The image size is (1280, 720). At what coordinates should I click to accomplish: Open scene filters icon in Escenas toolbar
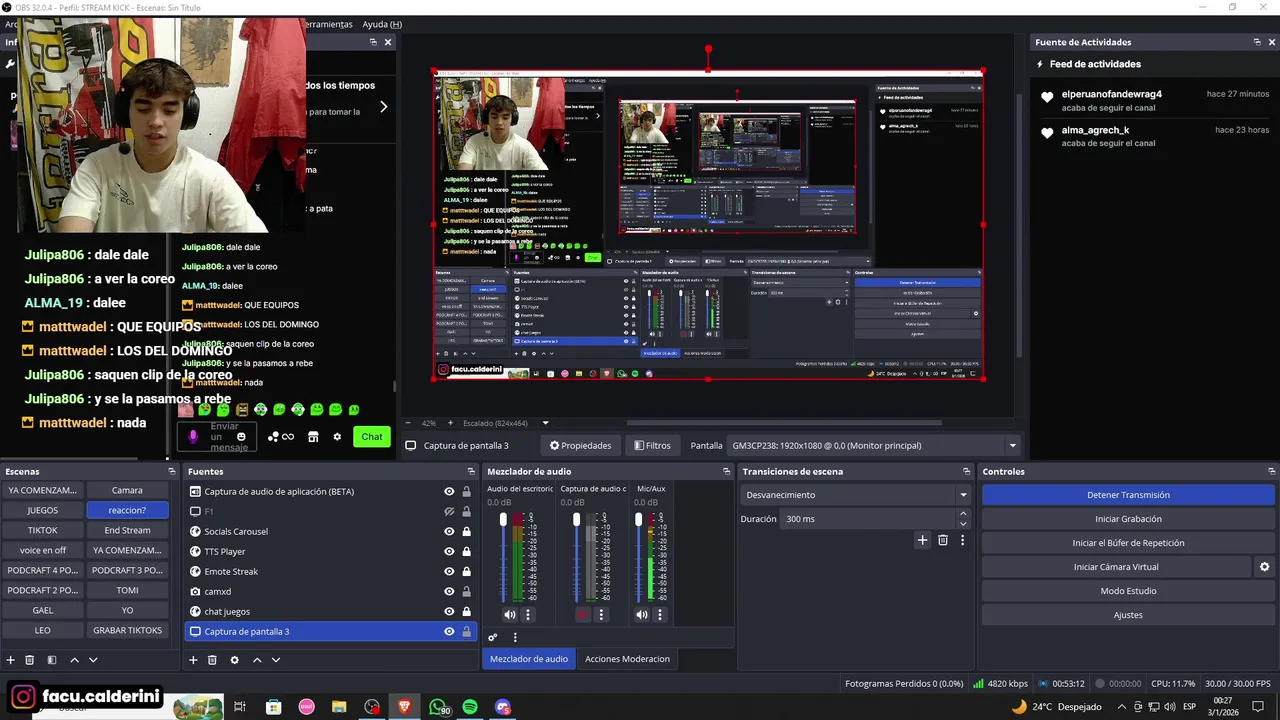tap(52, 660)
